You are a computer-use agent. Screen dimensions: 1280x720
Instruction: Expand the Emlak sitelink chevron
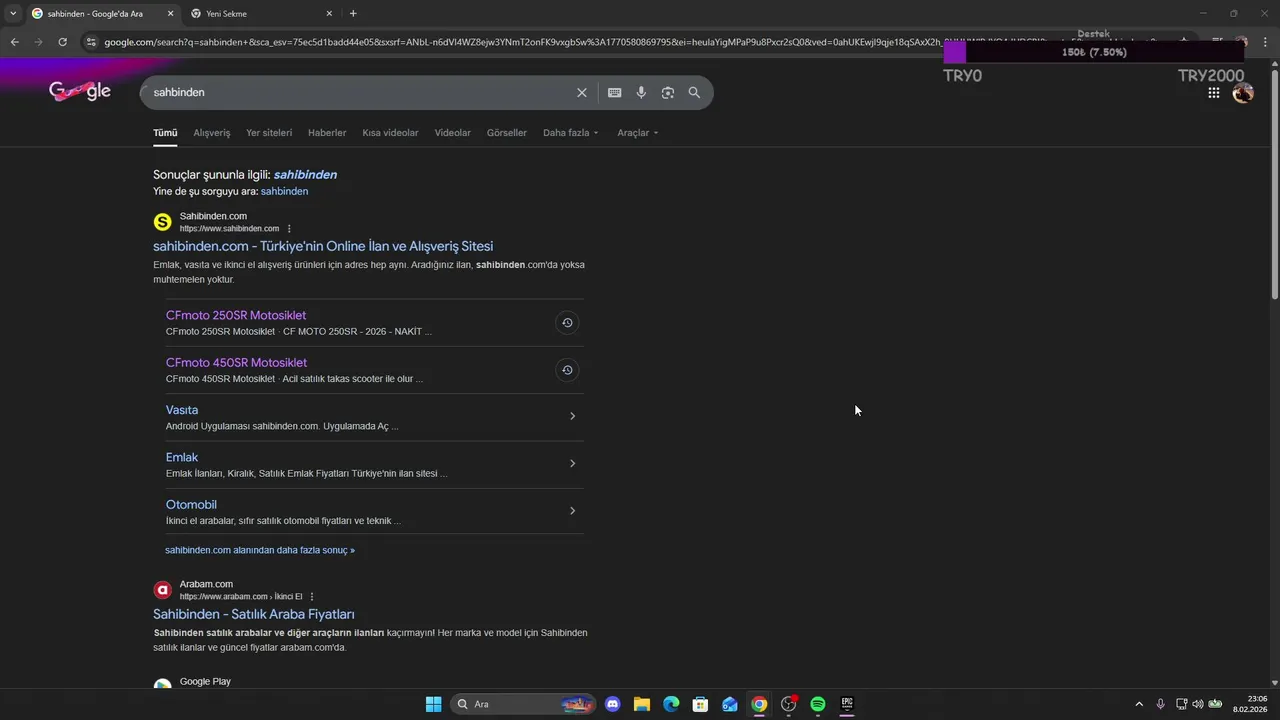tap(572, 463)
